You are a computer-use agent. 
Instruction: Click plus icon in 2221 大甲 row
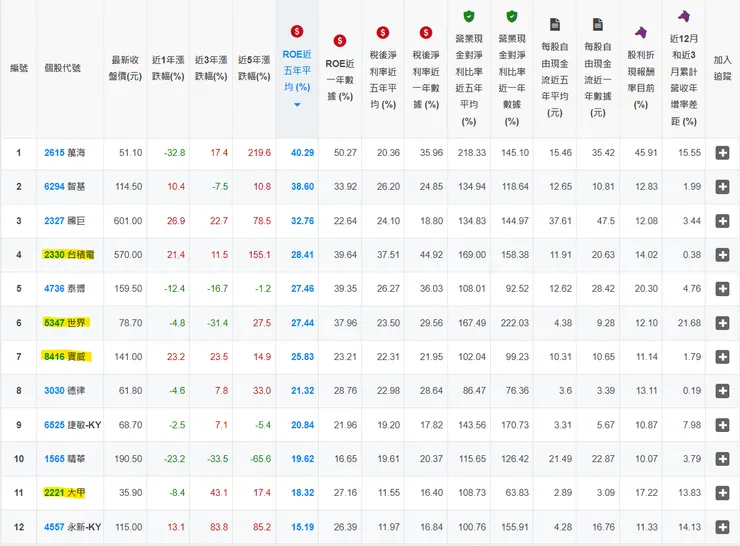pyautogui.click(x=722, y=493)
